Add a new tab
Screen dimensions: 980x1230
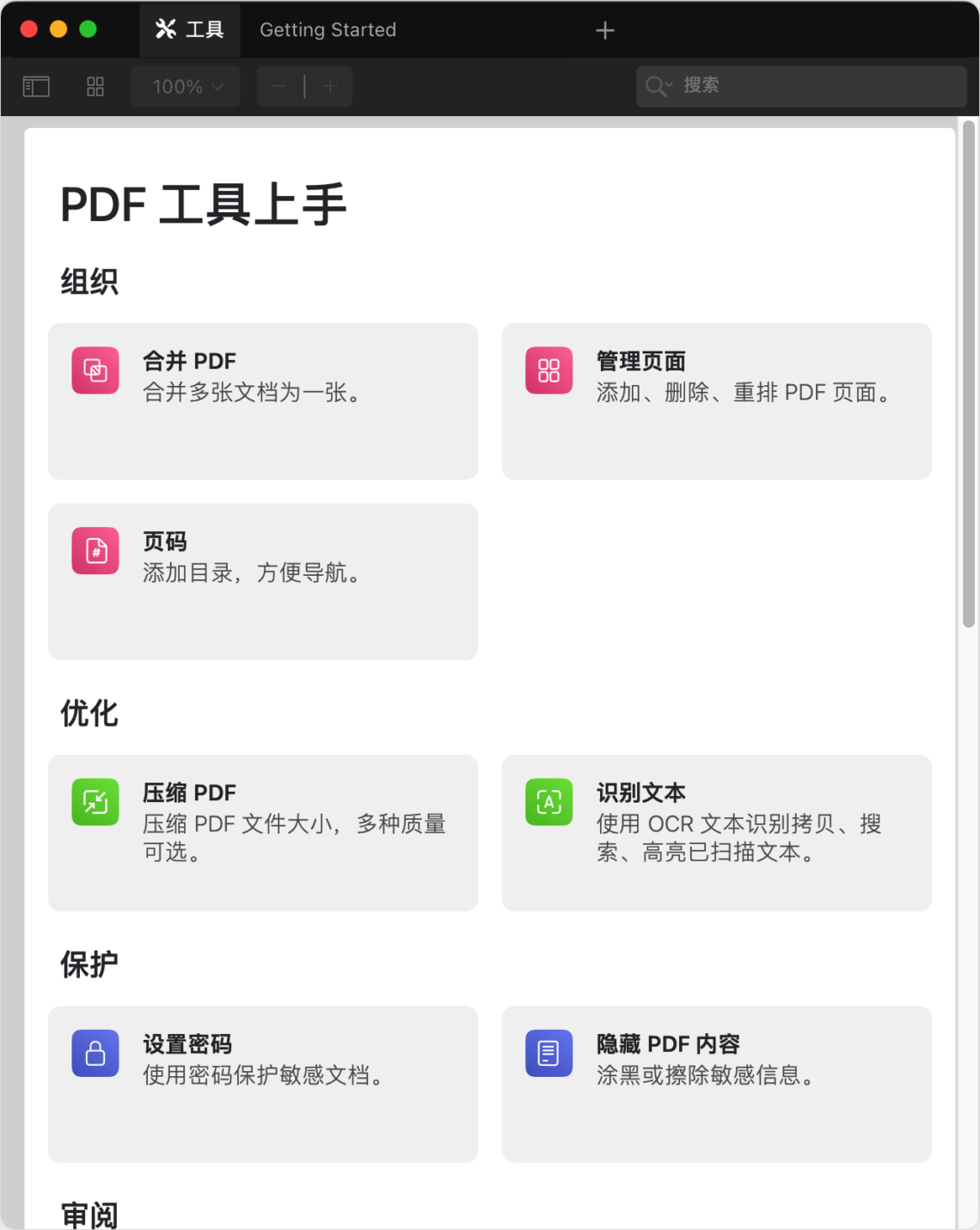(605, 31)
